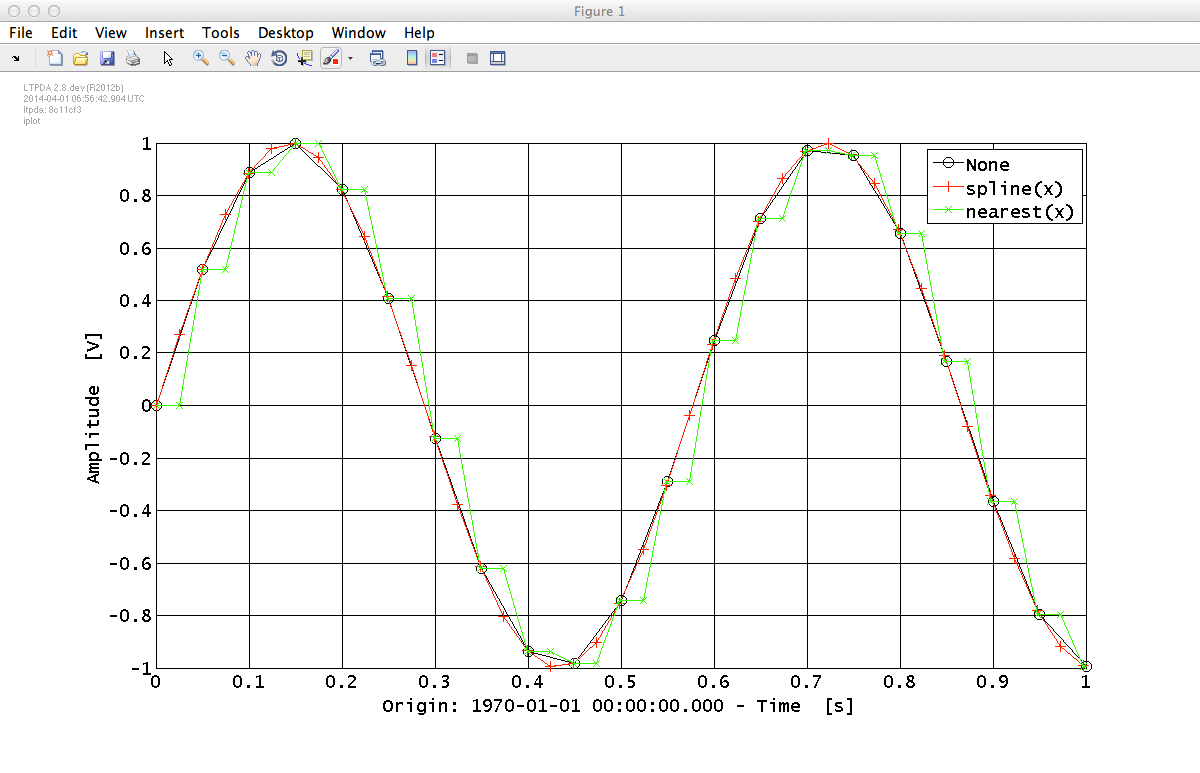Open the Desktop menu

(x=286, y=33)
